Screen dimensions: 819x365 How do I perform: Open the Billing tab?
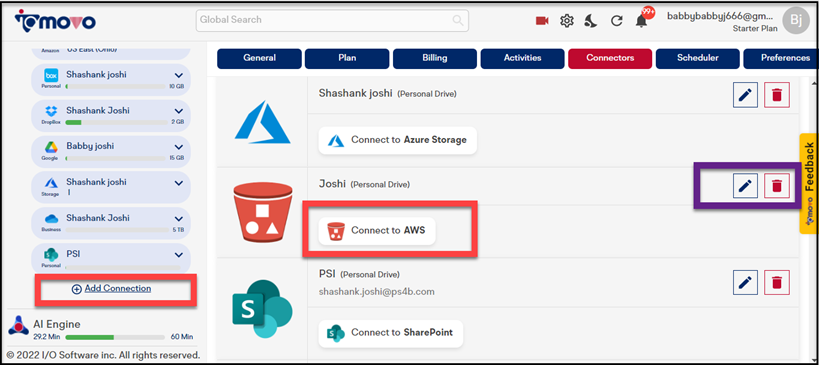click(435, 58)
